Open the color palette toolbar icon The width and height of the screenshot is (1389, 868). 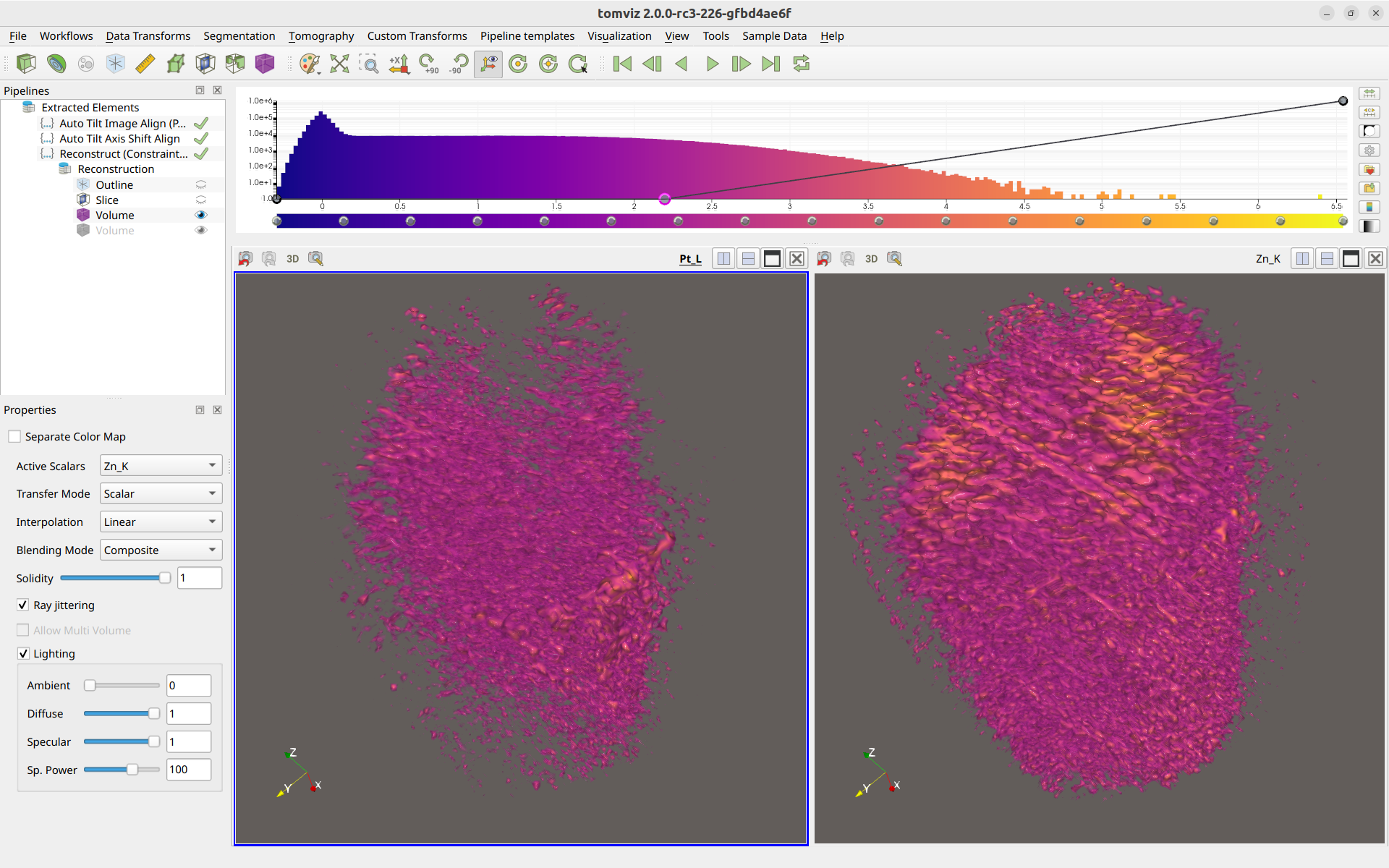310,64
